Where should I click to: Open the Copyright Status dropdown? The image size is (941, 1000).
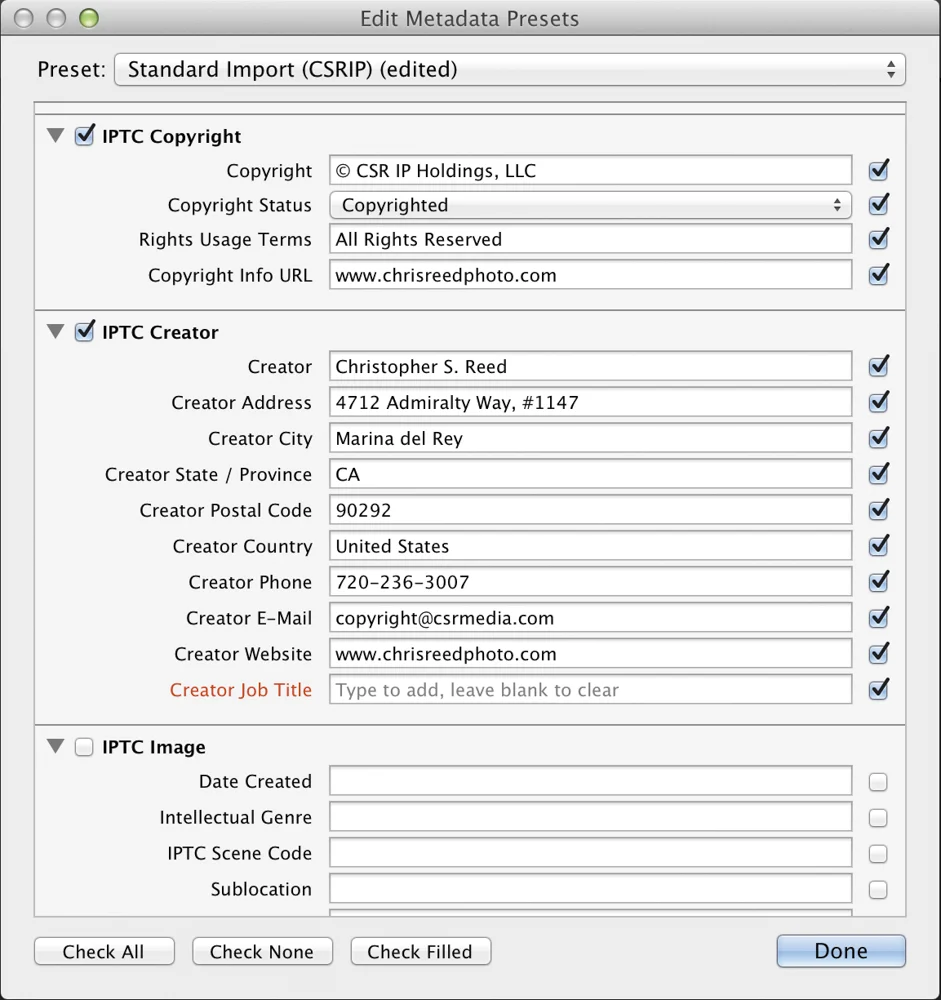pos(590,205)
